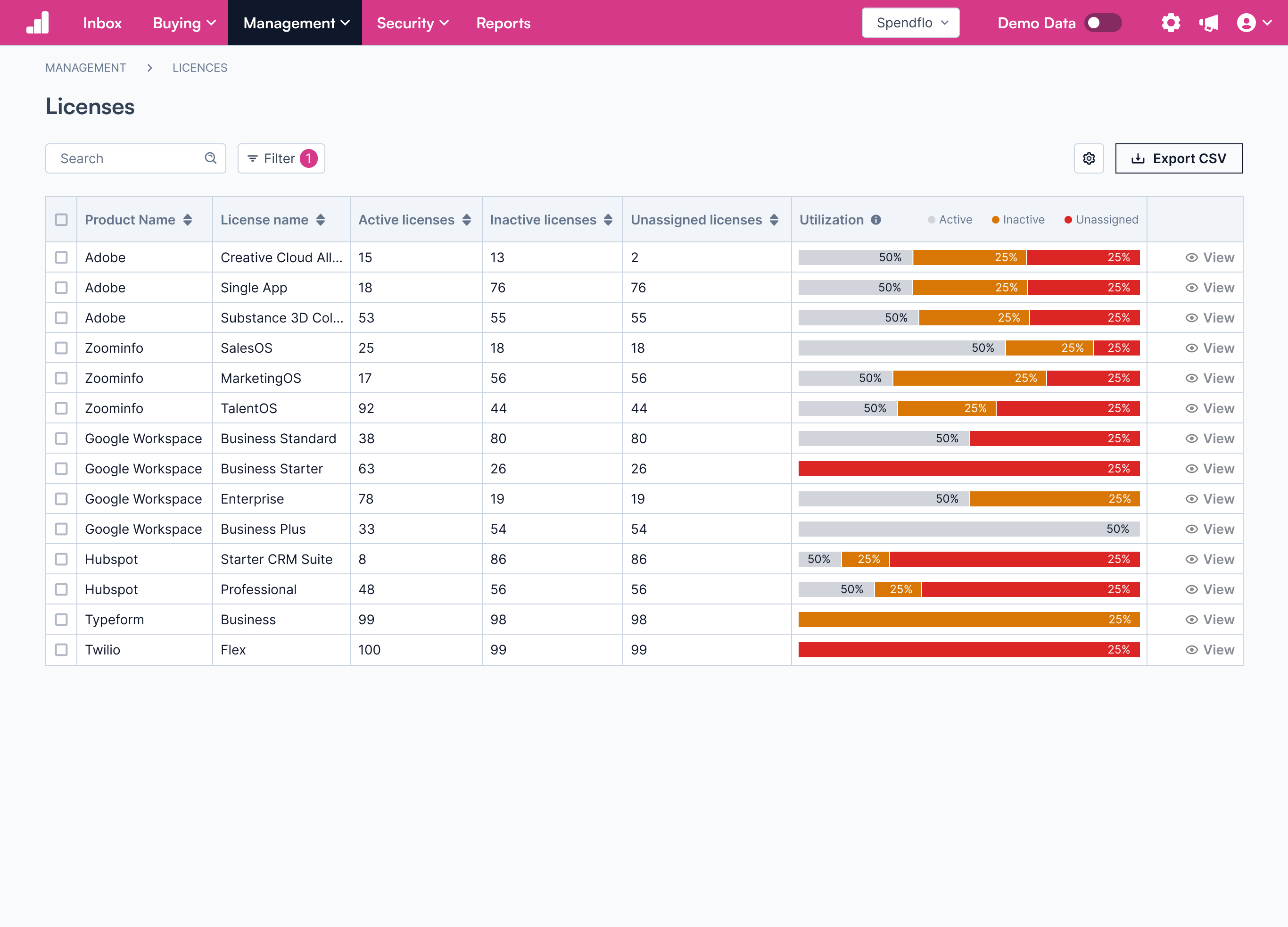Check the select-all header checkbox
Screen dimensions: 1288x927
pos(61,220)
